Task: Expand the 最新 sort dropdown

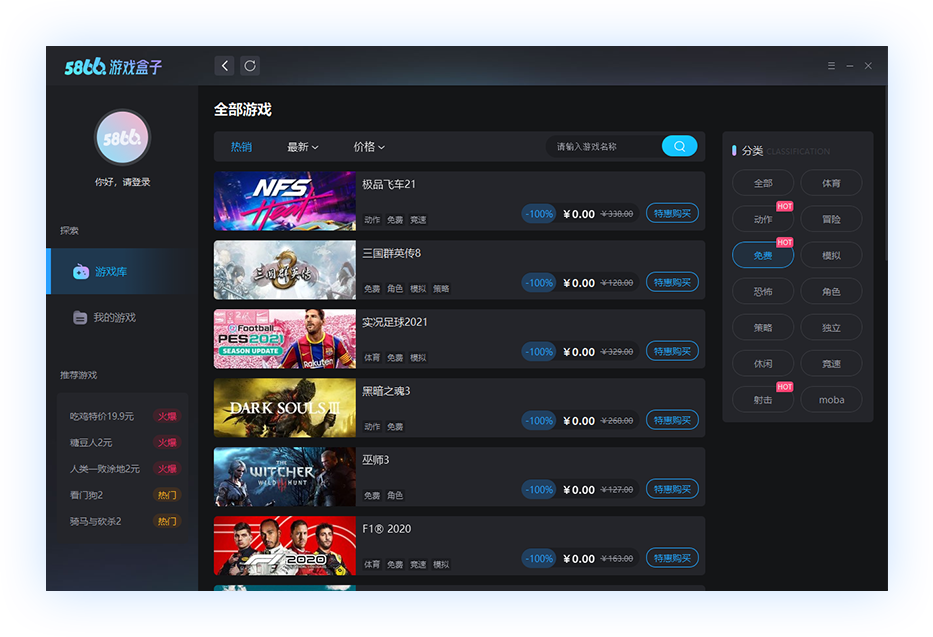Action: point(302,147)
